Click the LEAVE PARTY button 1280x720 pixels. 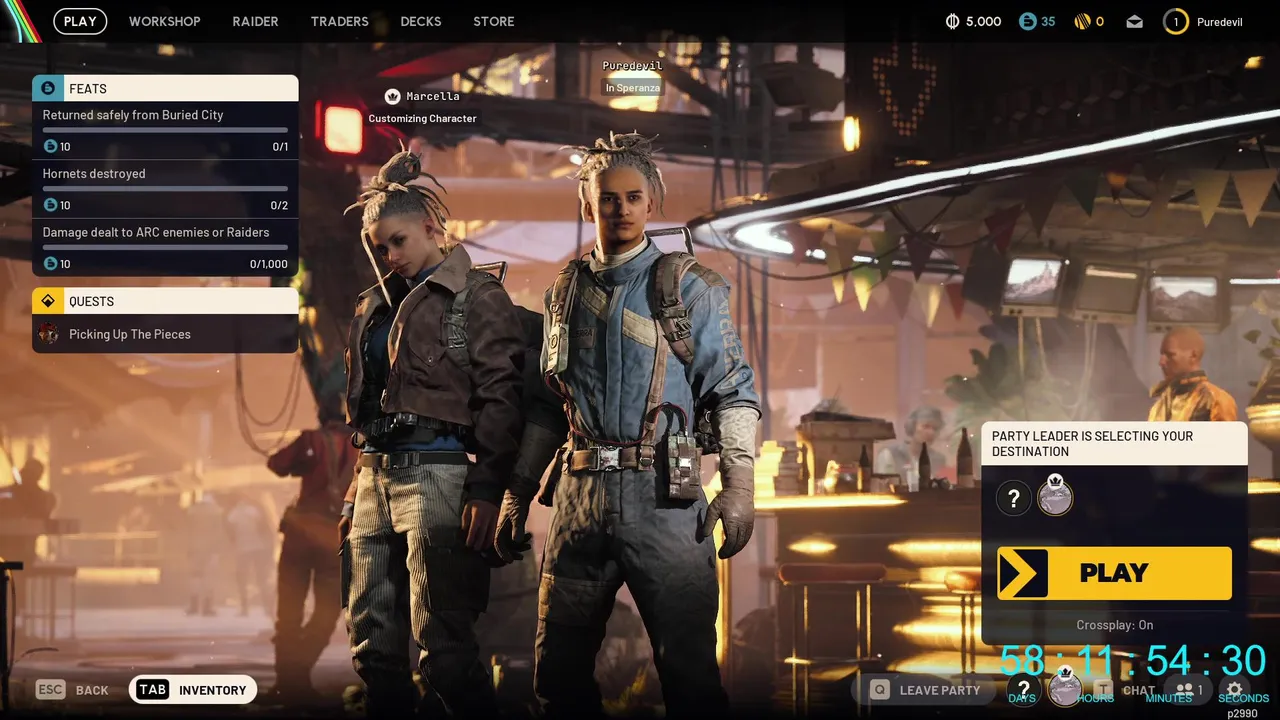pyautogui.click(x=926, y=690)
